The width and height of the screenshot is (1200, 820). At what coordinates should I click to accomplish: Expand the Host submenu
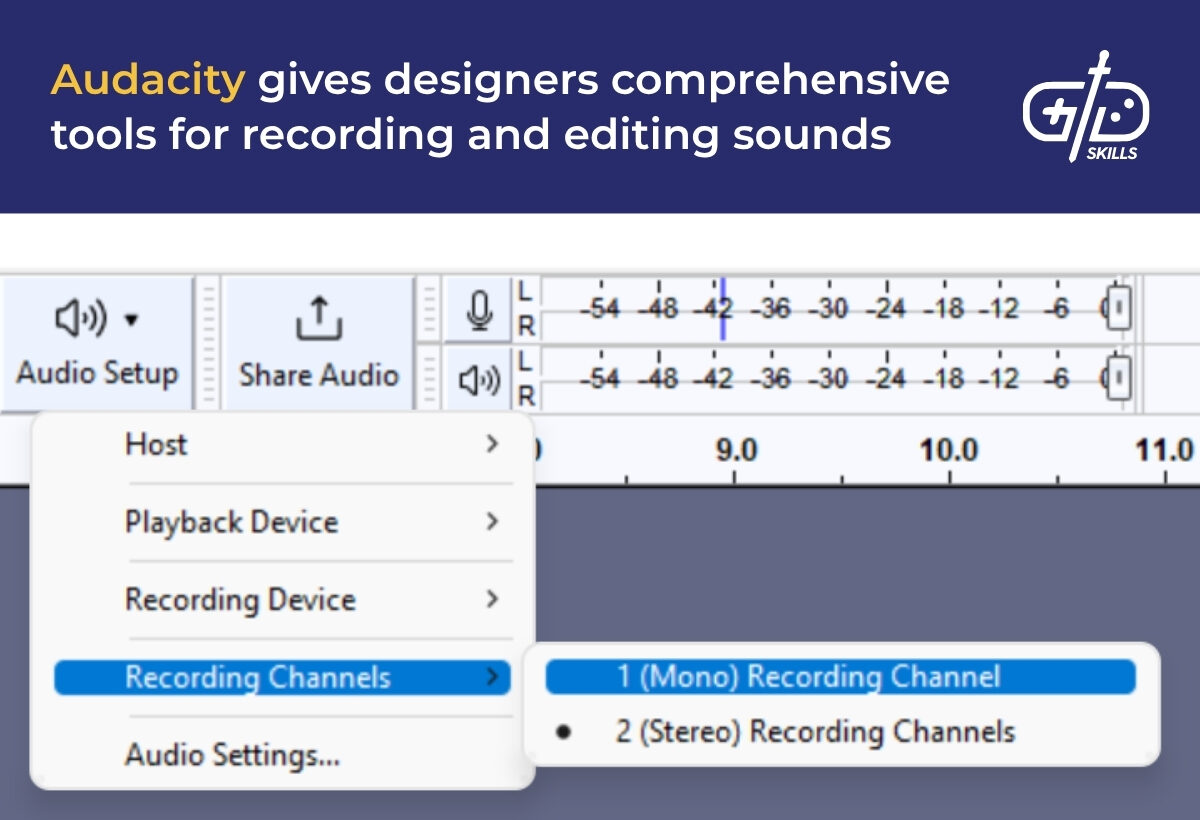492,444
